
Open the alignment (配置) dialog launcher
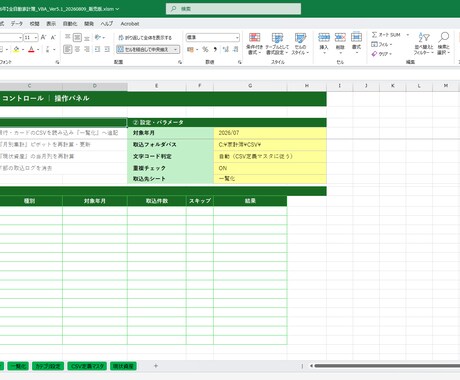180,62
